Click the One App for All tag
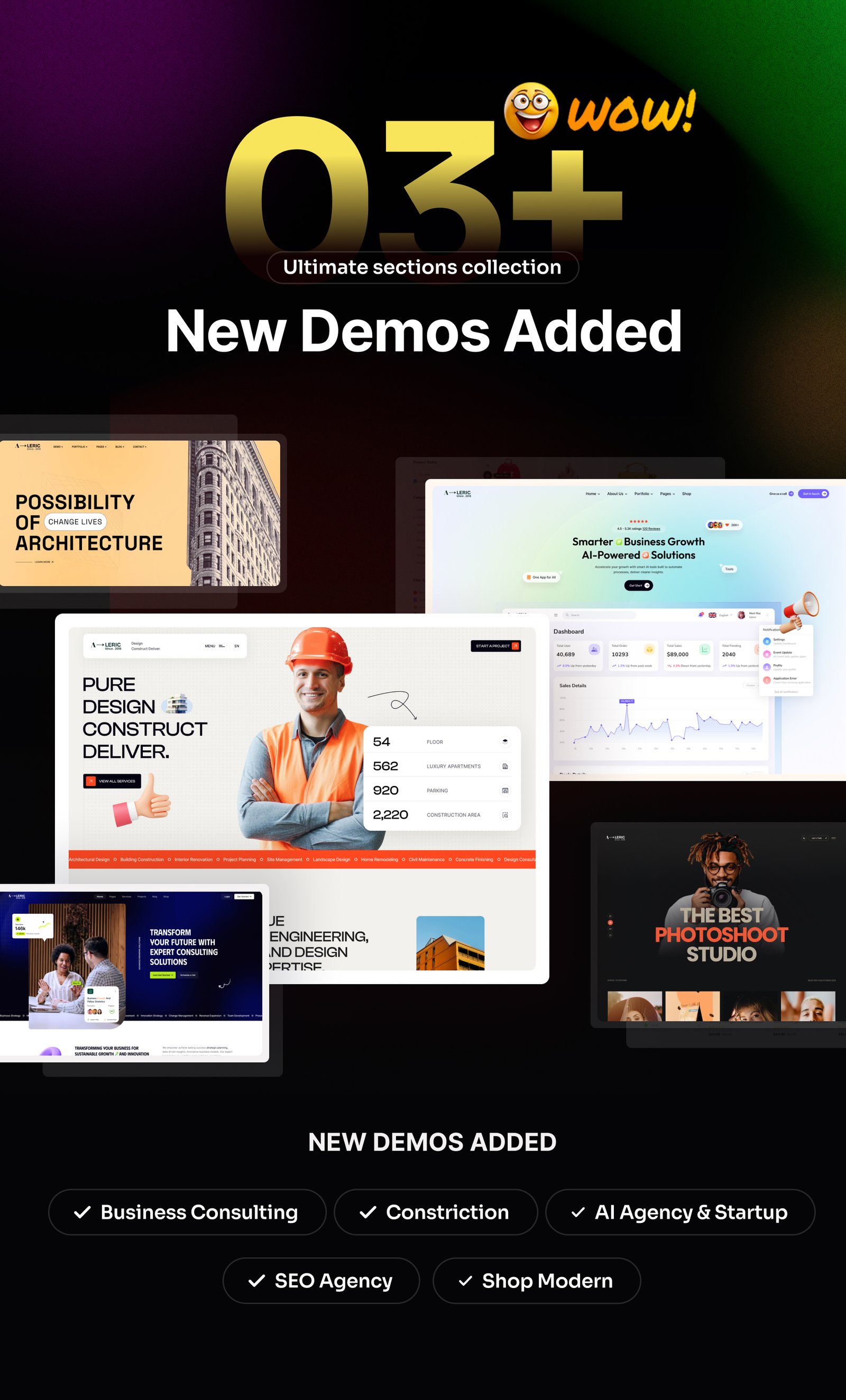The width and height of the screenshot is (846, 1400). click(541, 577)
